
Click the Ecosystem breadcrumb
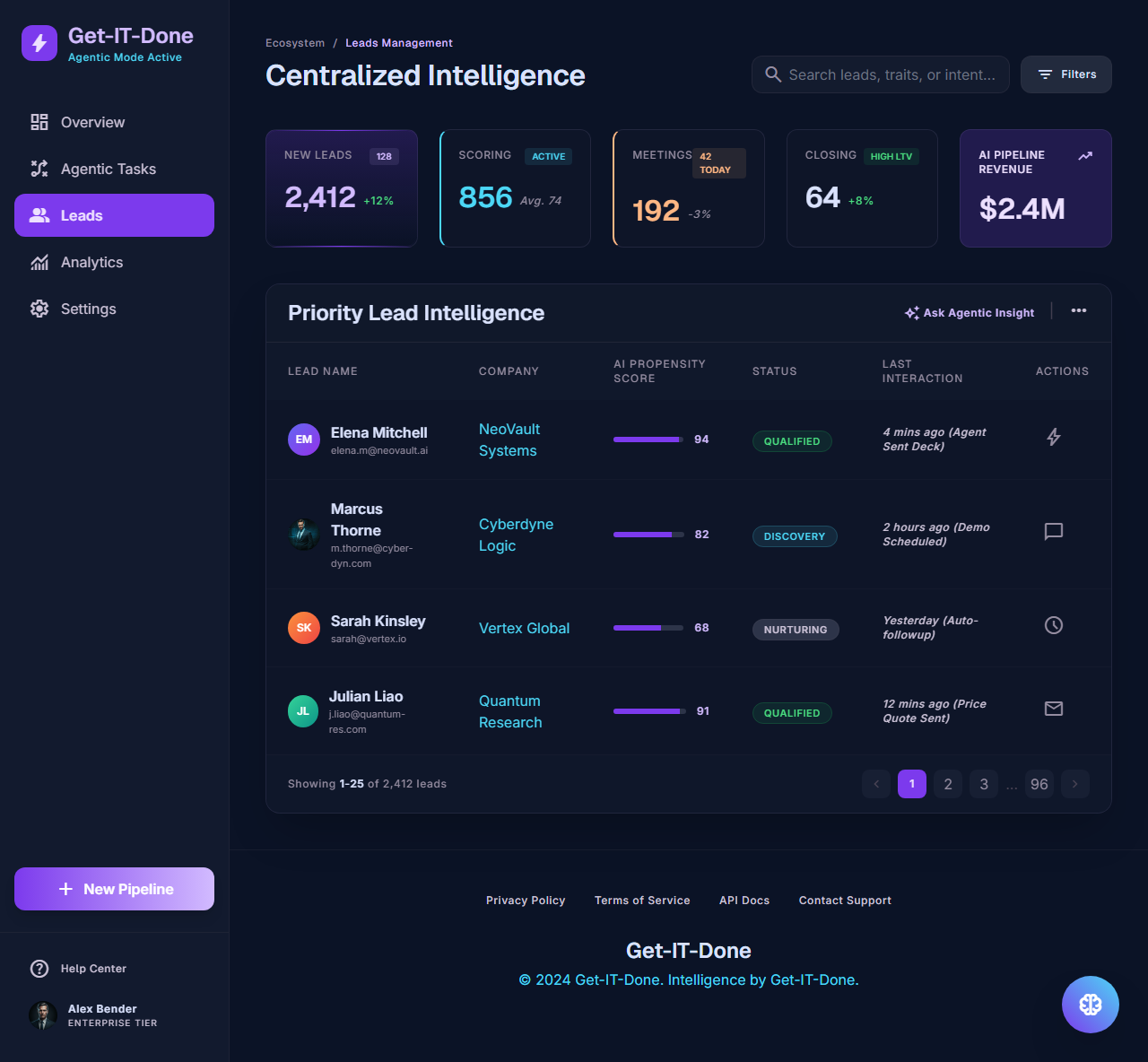tap(295, 43)
